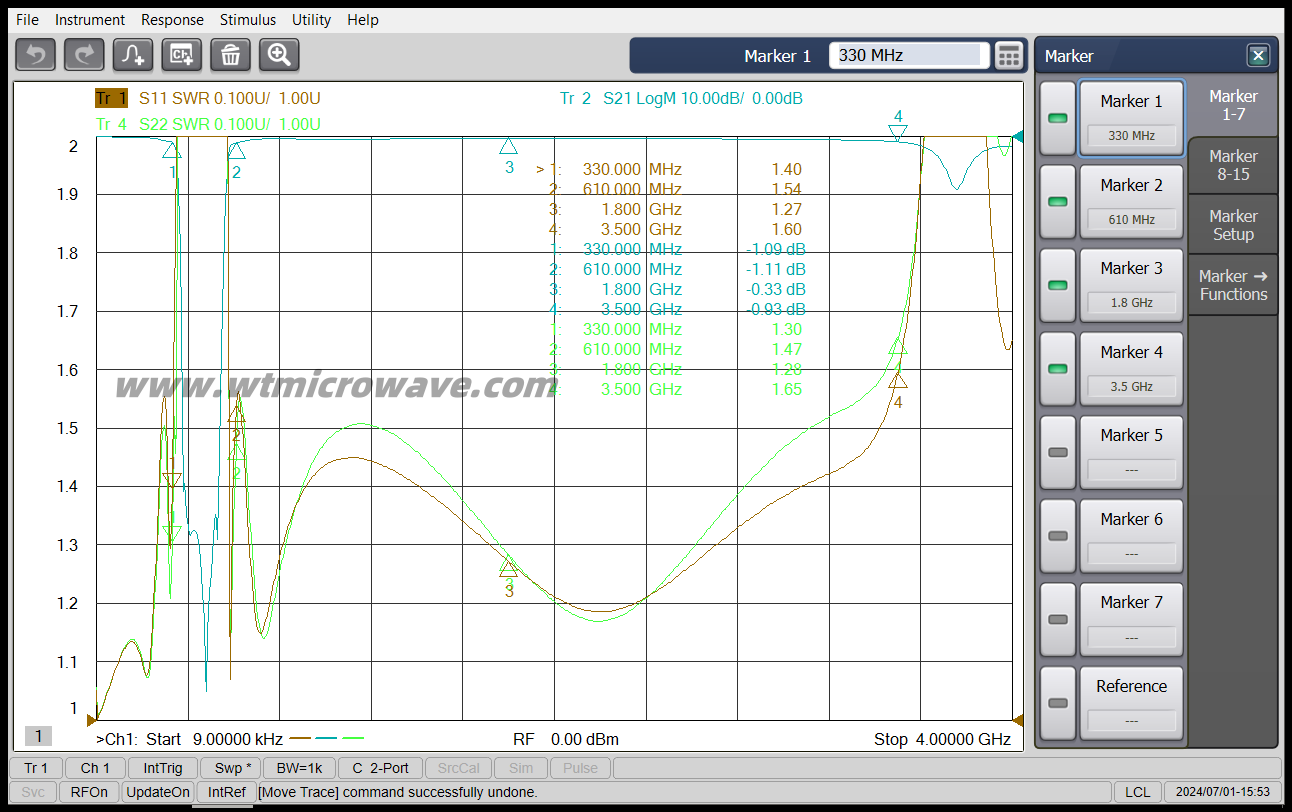Click the Marker 3 button showing 1.8 GHz
The height and width of the screenshot is (812, 1292).
click(1131, 284)
